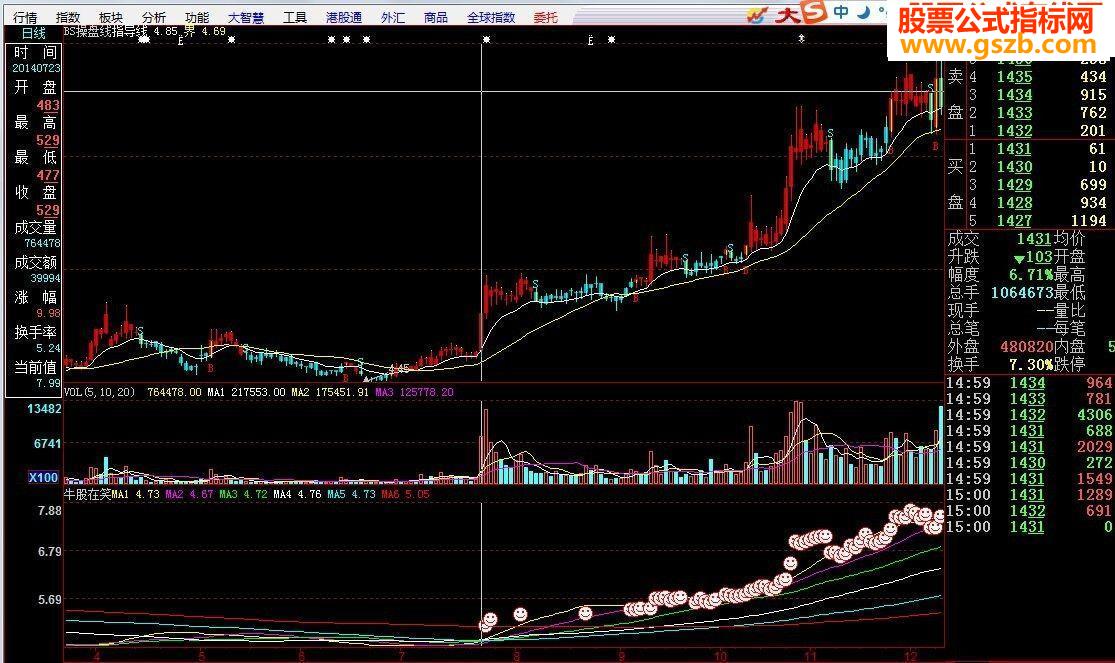The width and height of the screenshot is (1115, 663).
Task: Click the first E event marker at chart top
Action: [x=181, y=41]
